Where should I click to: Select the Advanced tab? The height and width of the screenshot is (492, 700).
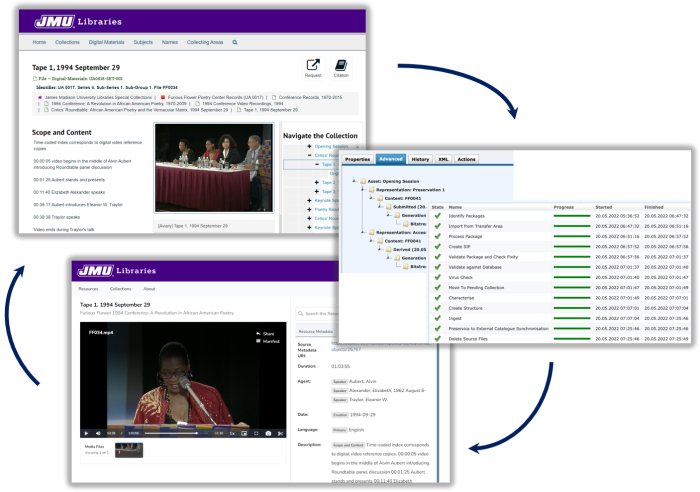coord(391,159)
